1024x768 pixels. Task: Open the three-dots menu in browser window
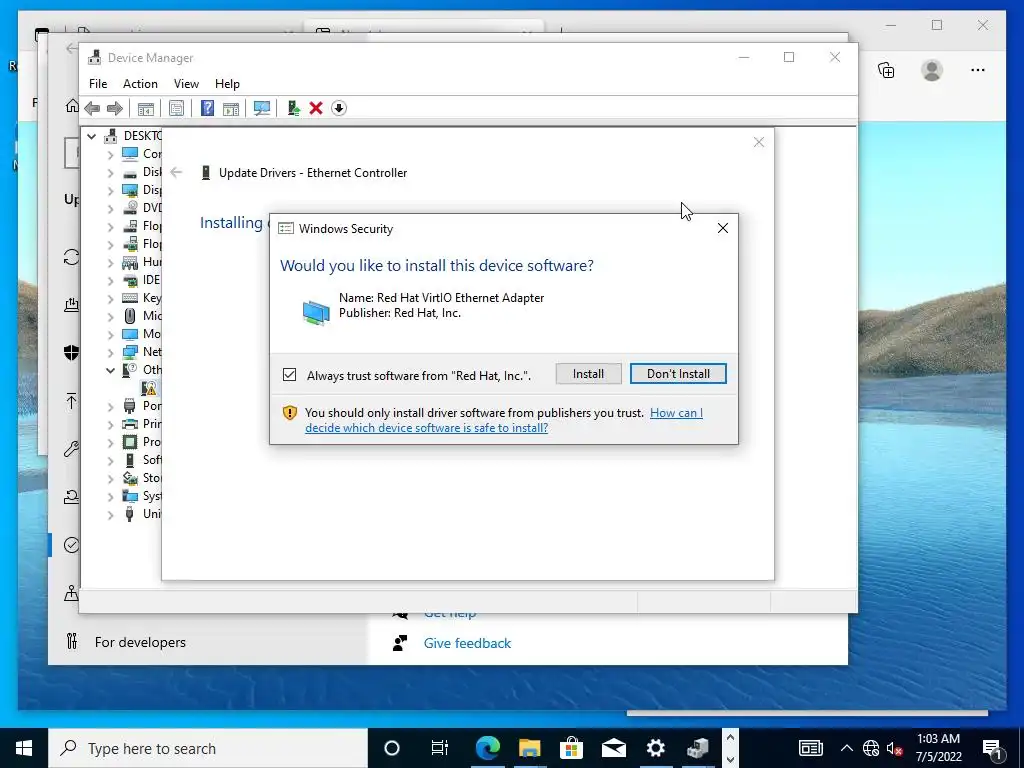(x=978, y=70)
